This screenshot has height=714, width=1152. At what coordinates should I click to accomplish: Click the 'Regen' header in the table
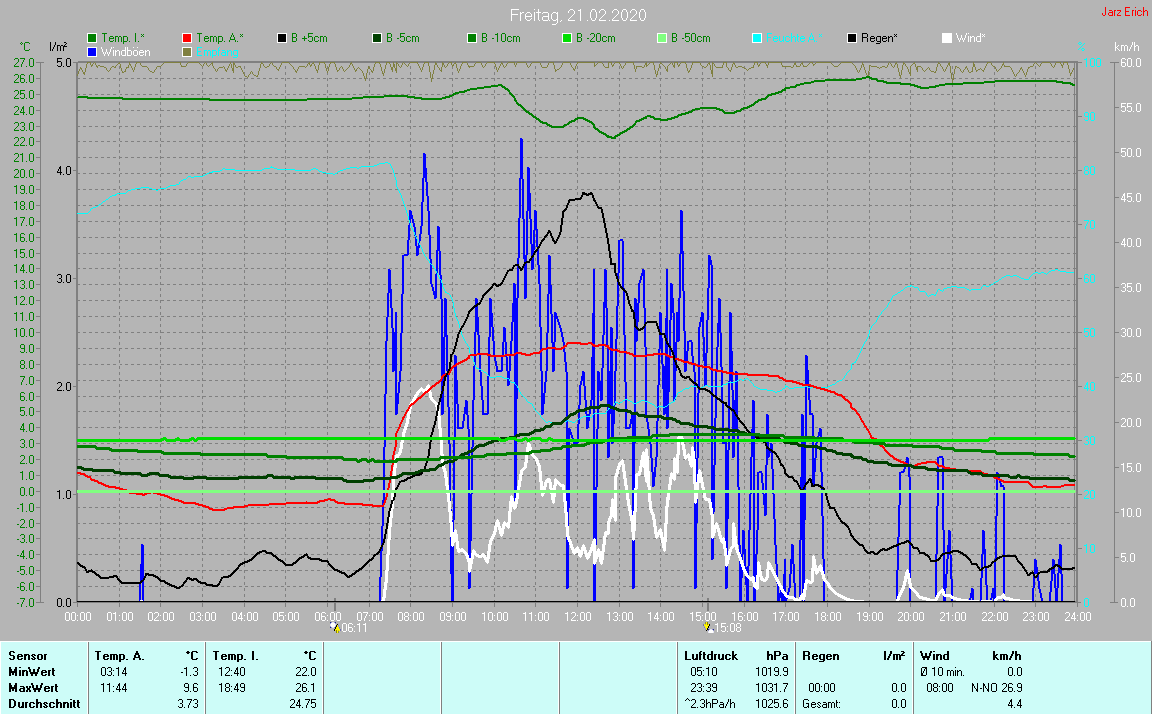pos(820,656)
